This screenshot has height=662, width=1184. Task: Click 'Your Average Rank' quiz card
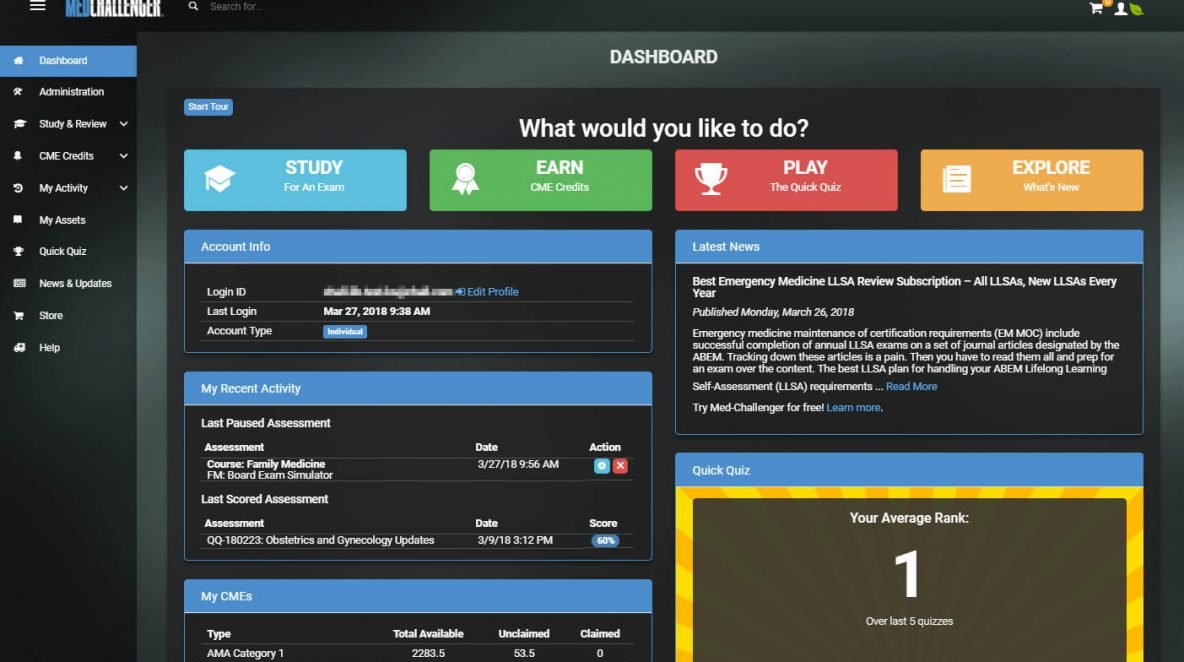tap(909, 579)
